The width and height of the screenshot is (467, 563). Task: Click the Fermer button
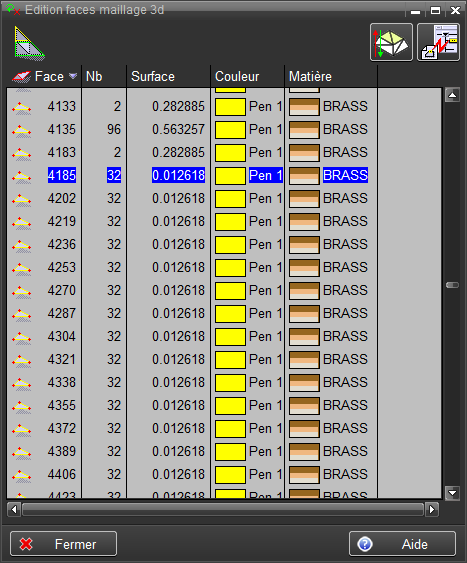(64, 544)
